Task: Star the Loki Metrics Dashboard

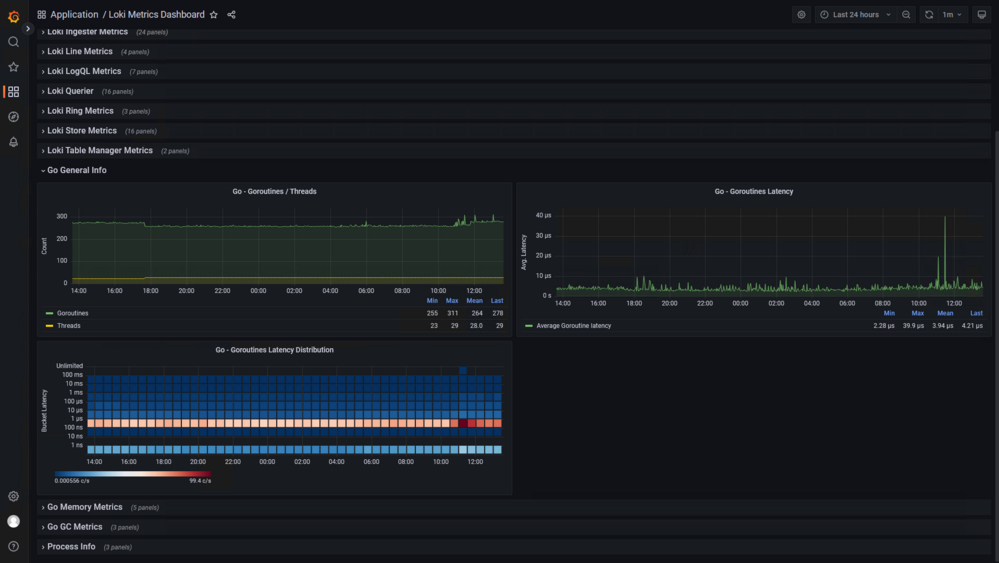Action: tap(214, 15)
